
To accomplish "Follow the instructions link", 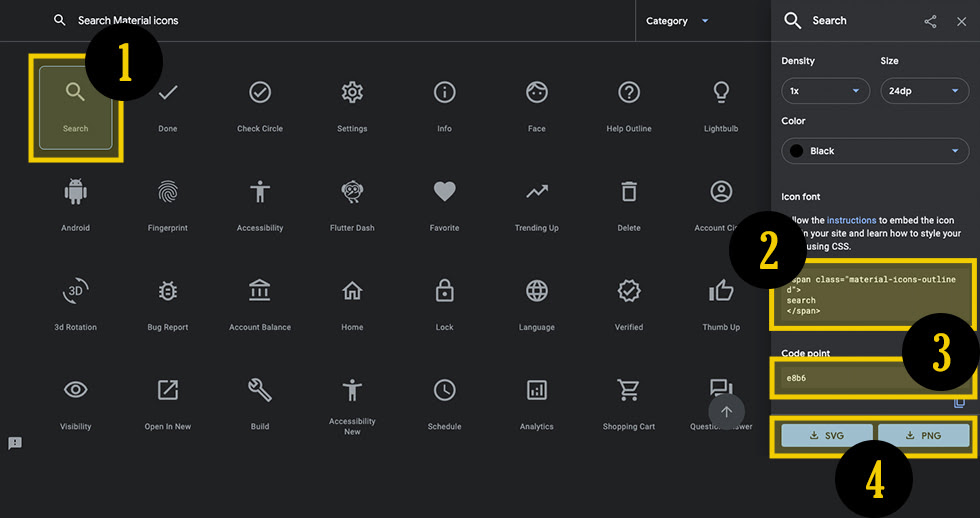I will [851, 220].
